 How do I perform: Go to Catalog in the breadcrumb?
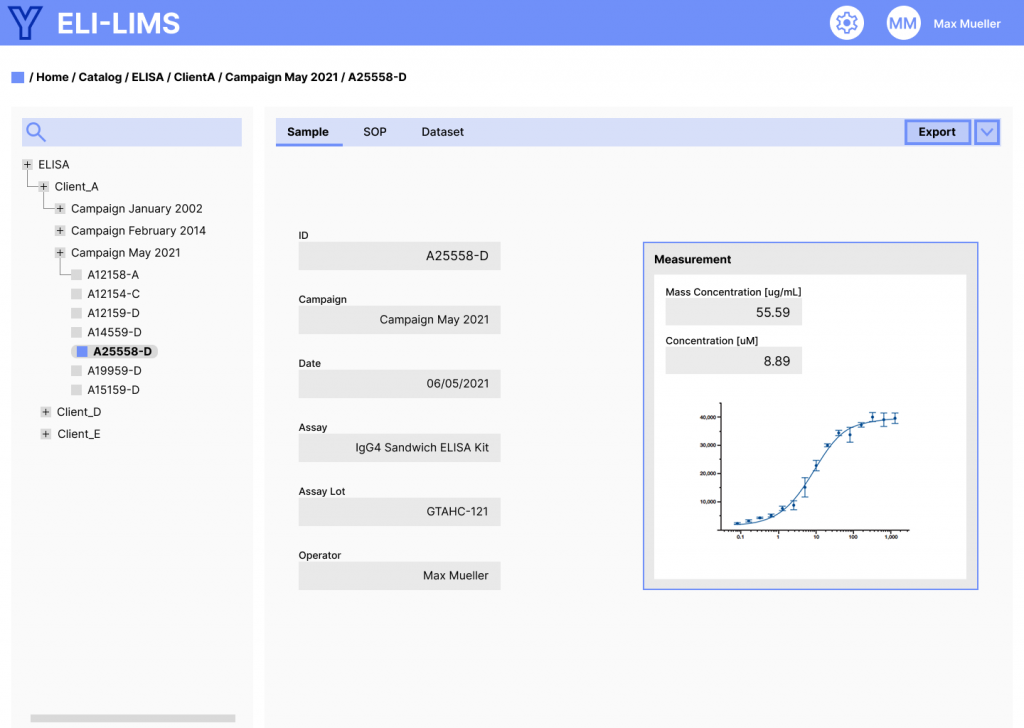click(100, 77)
